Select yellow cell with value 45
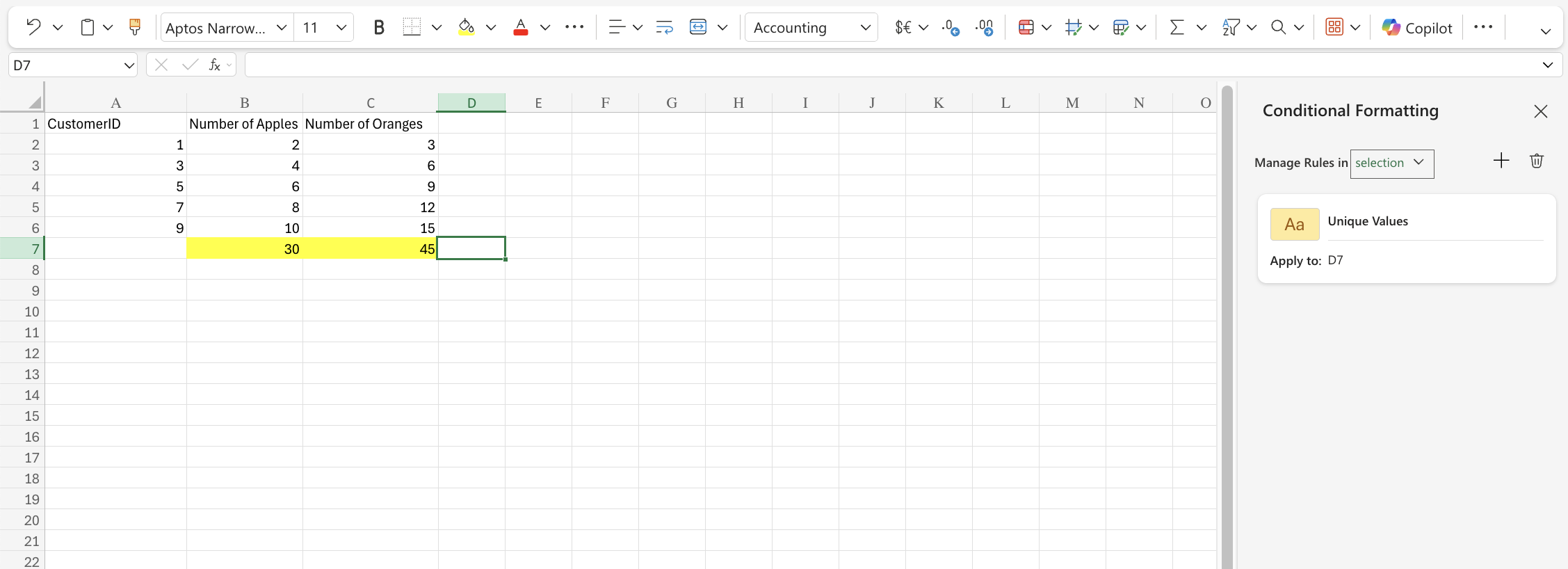 [x=371, y=248]
